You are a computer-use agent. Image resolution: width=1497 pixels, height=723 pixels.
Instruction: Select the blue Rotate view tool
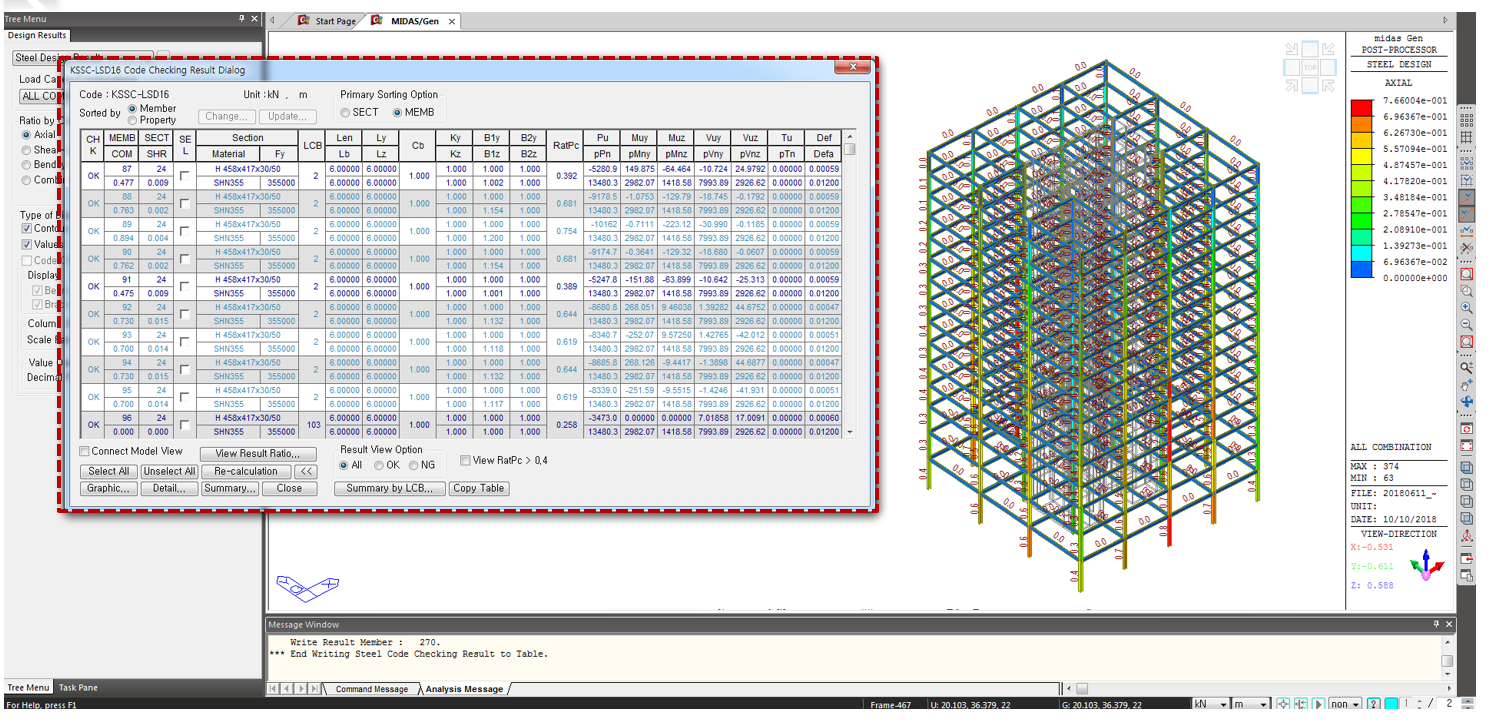pyautogui.click(x=1466, y=402)
